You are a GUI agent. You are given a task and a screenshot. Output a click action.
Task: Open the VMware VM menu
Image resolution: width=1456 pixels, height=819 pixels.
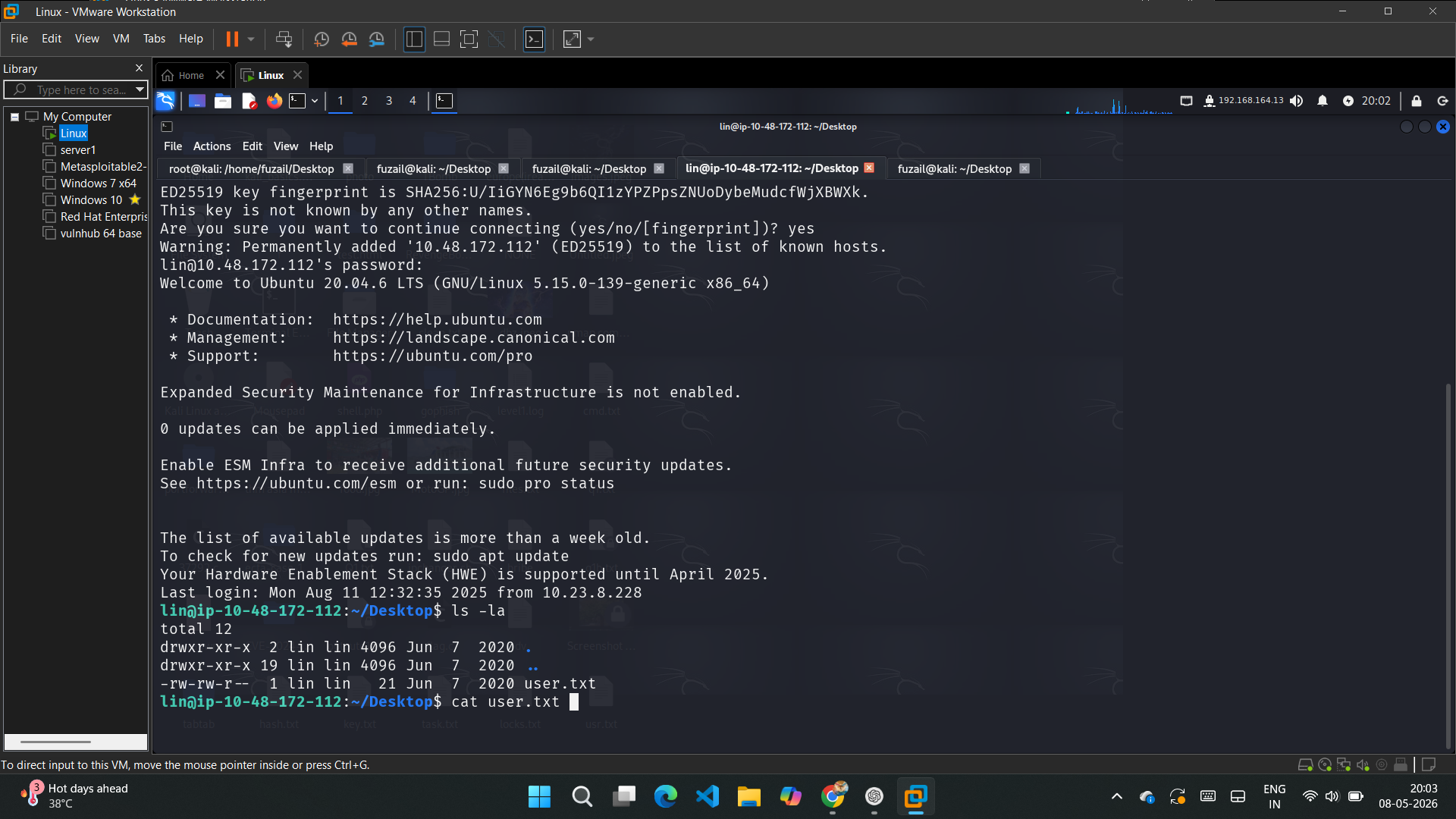click(x=121, y=39)
